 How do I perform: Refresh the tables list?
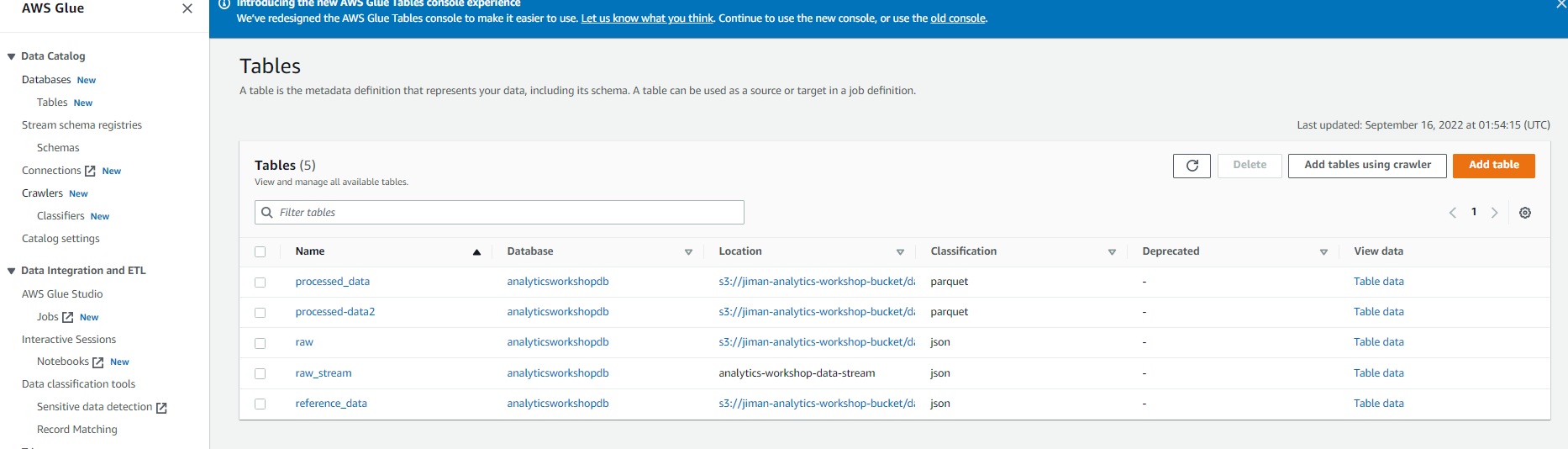click(1192, 166)
